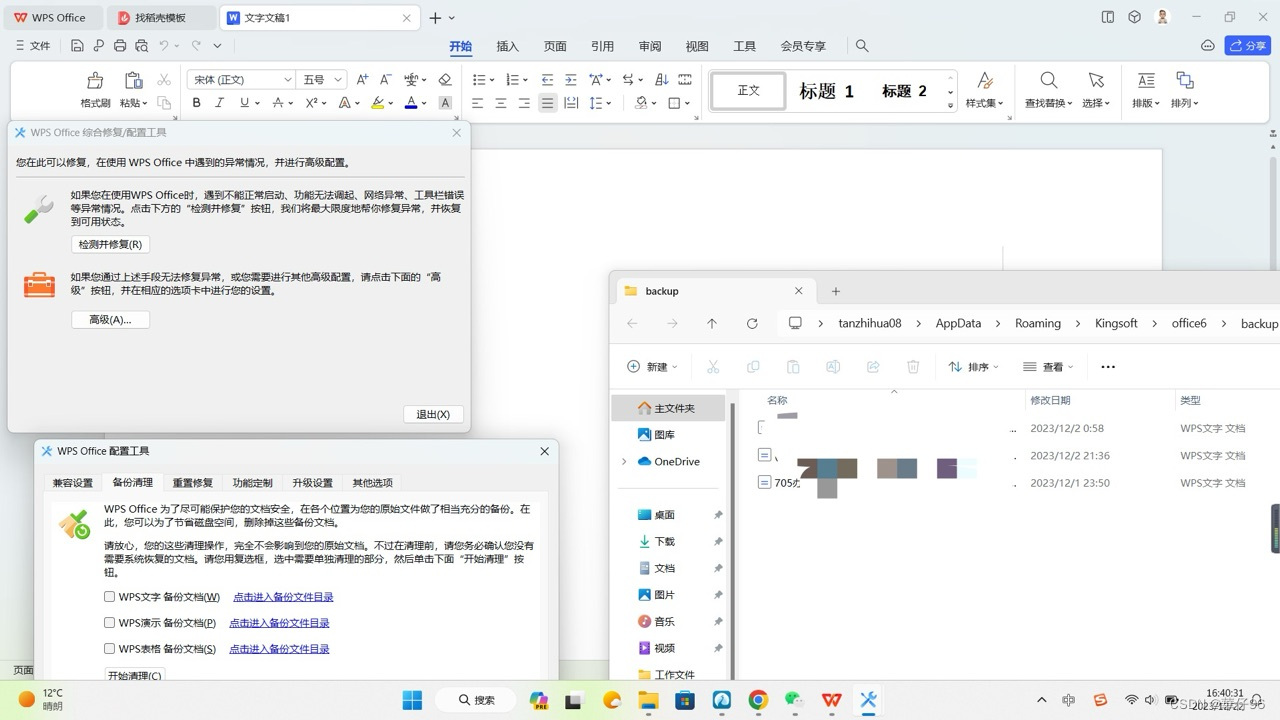Switch to the 插入 ribbon tab
This screenshot has height=720, width=1280.
click(x=508, y=46)
